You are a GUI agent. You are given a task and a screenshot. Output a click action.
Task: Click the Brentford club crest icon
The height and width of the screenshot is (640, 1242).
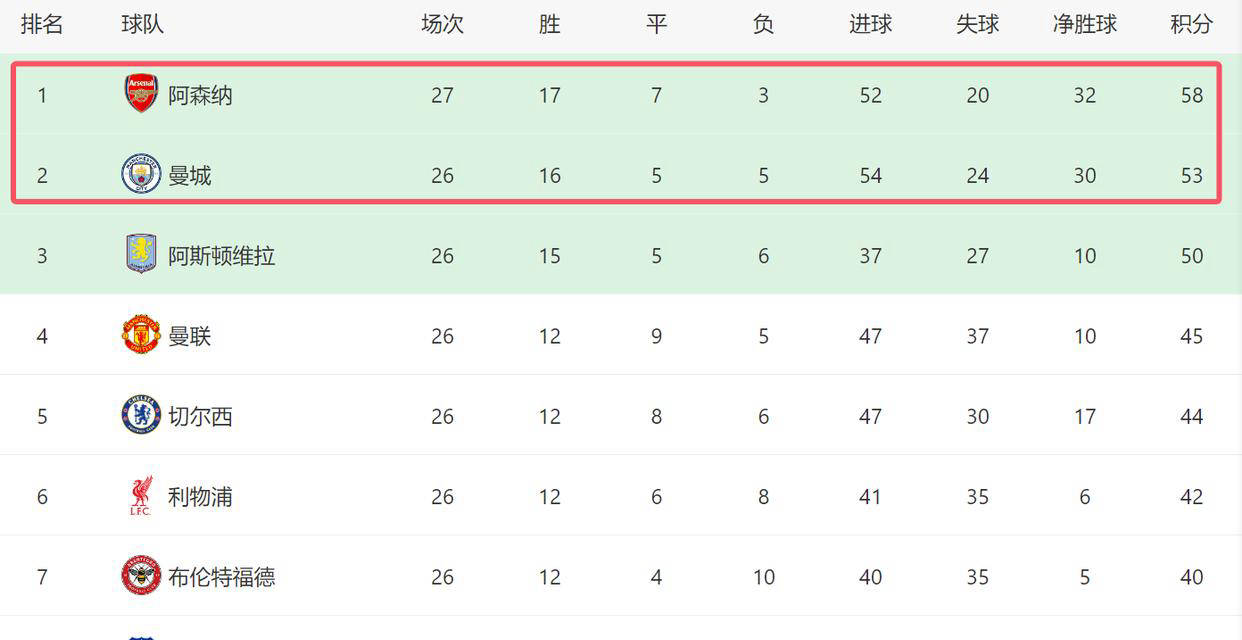[141, 576]
